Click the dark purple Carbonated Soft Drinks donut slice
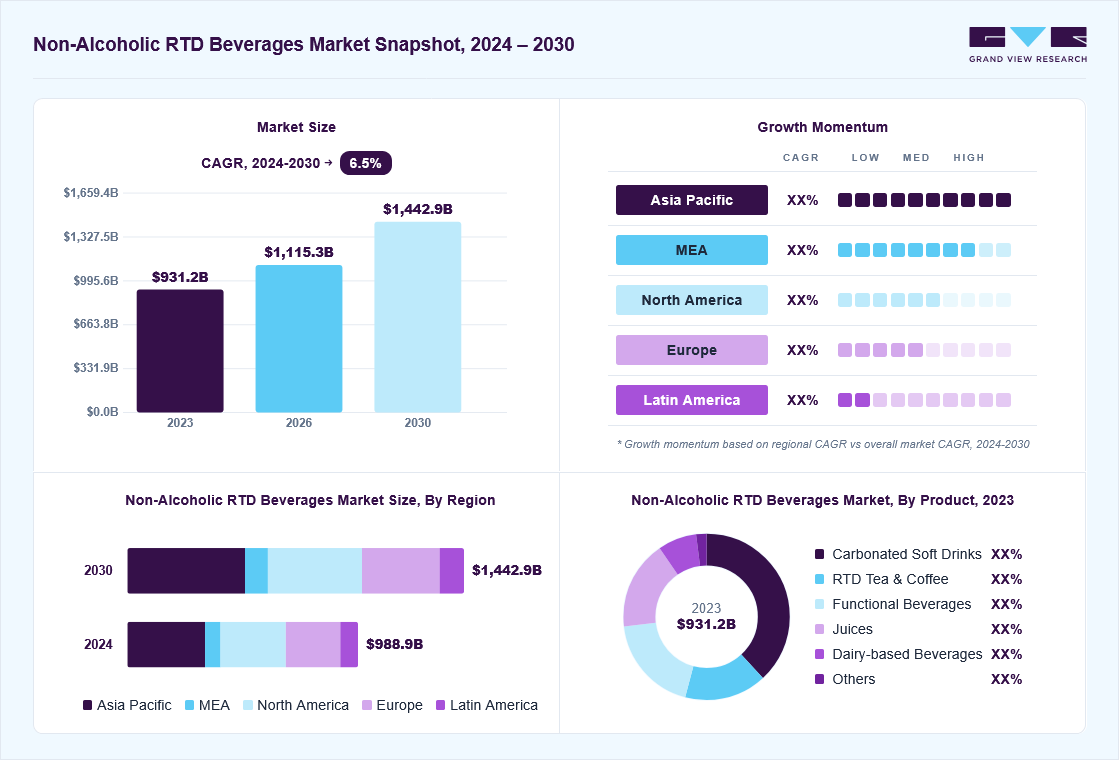The image size is (1120, 760). point(767,596)
